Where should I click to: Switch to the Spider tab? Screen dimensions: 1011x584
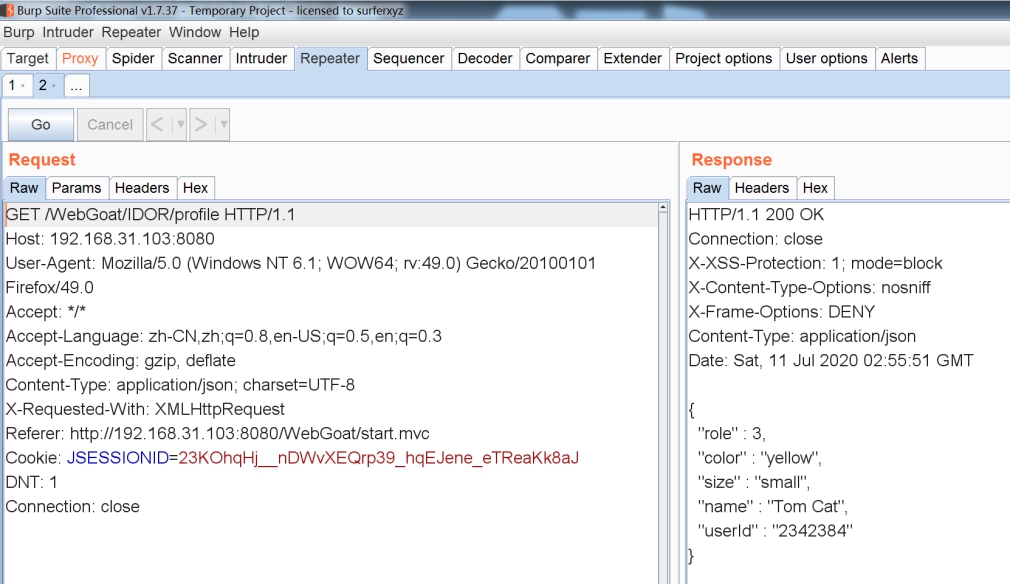(133, 59)
